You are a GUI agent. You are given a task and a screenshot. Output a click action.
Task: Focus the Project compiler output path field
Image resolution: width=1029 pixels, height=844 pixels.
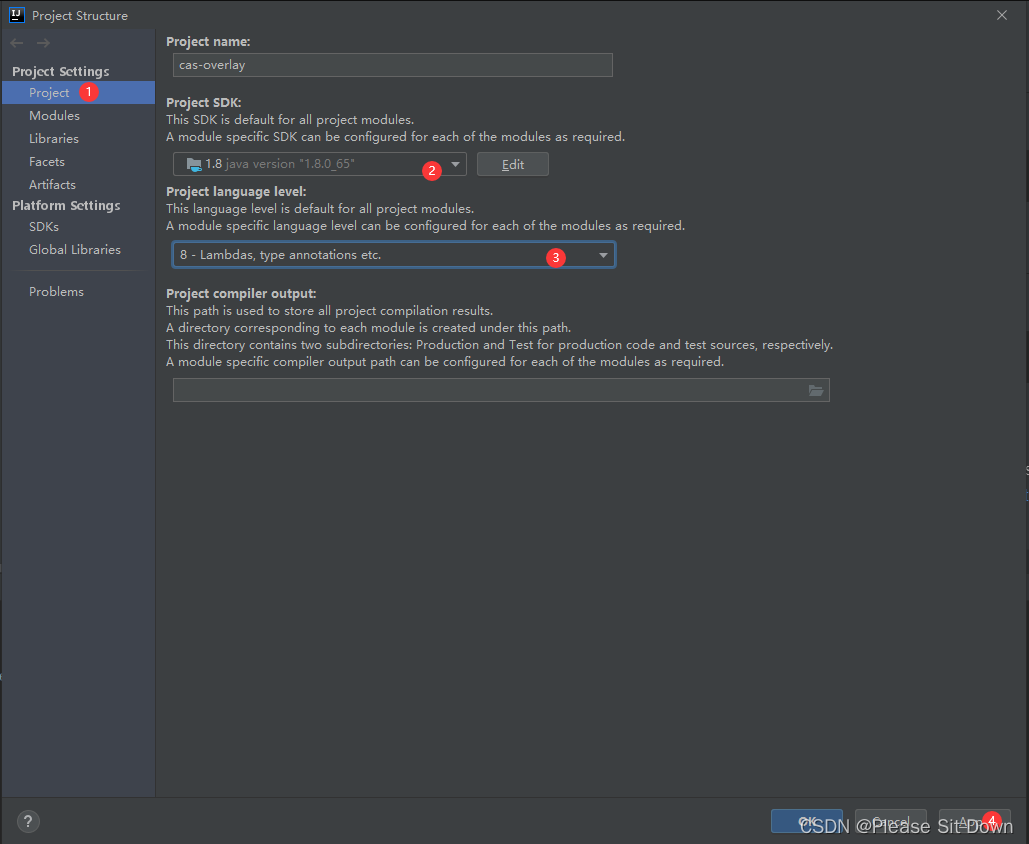pyautogui.click(x=501, y=390)
